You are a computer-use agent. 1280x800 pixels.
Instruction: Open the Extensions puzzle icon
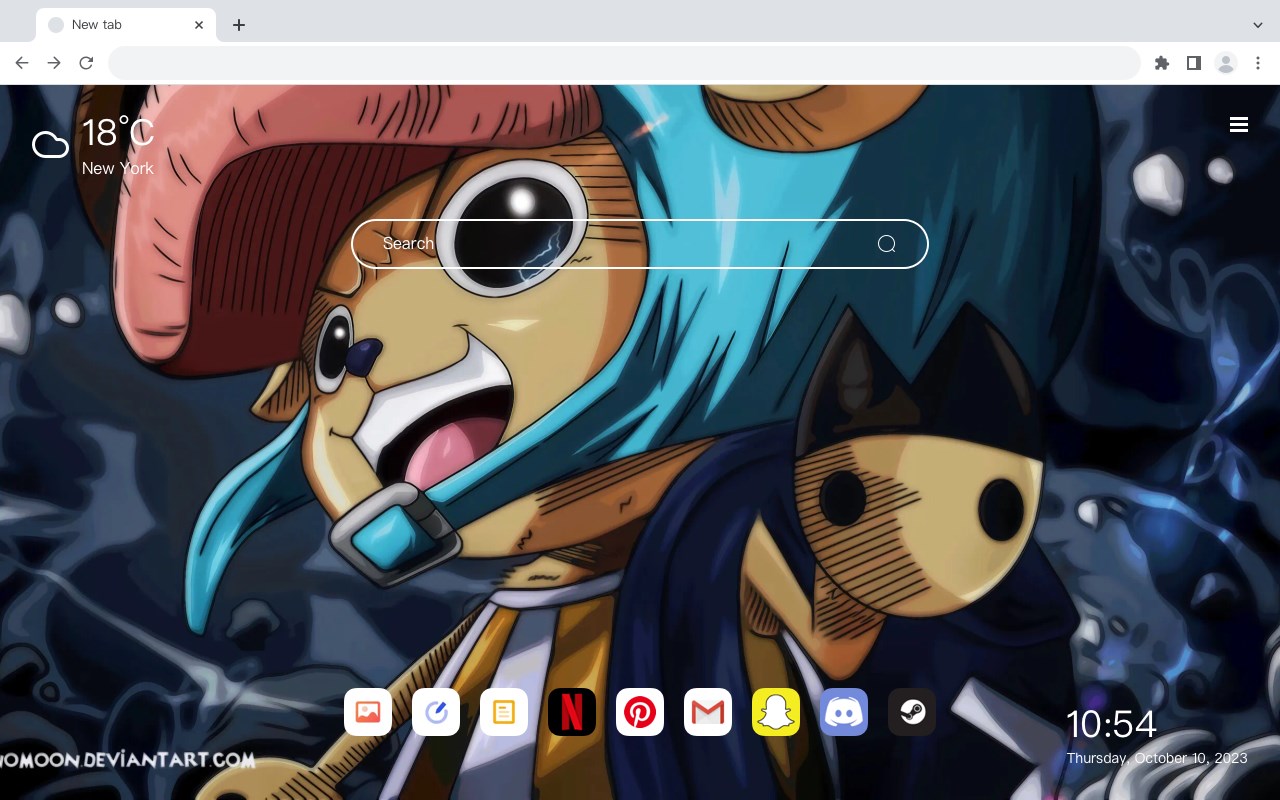click(1161, 63)
